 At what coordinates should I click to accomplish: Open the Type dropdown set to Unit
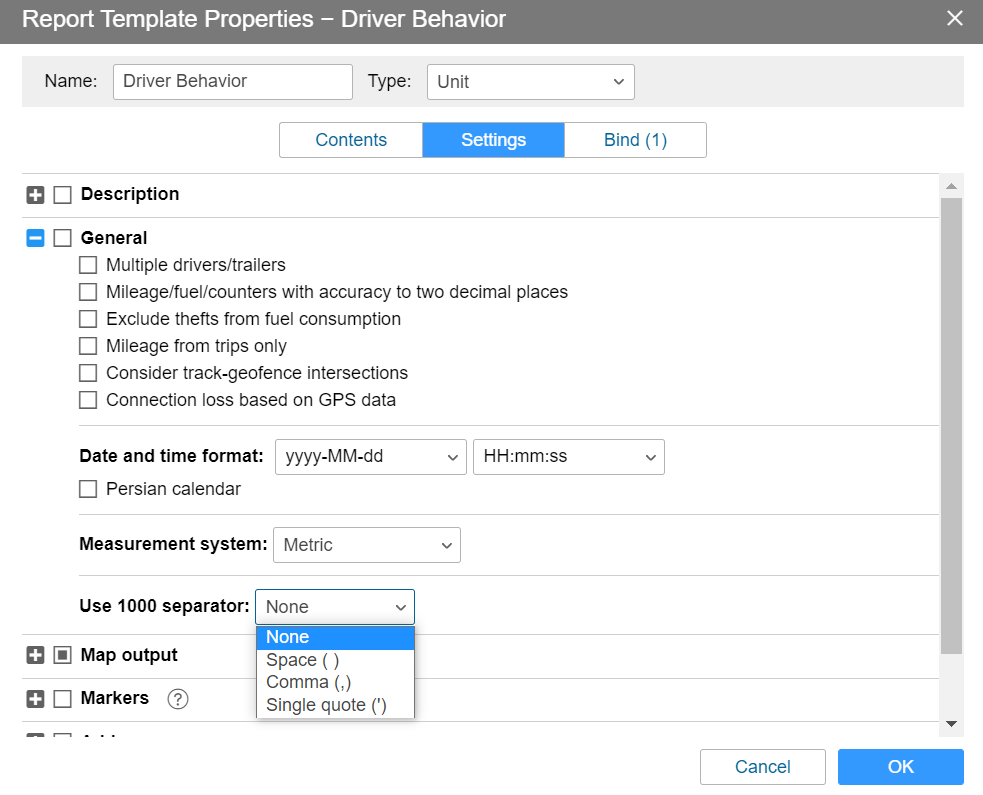[x=530, y=82]
